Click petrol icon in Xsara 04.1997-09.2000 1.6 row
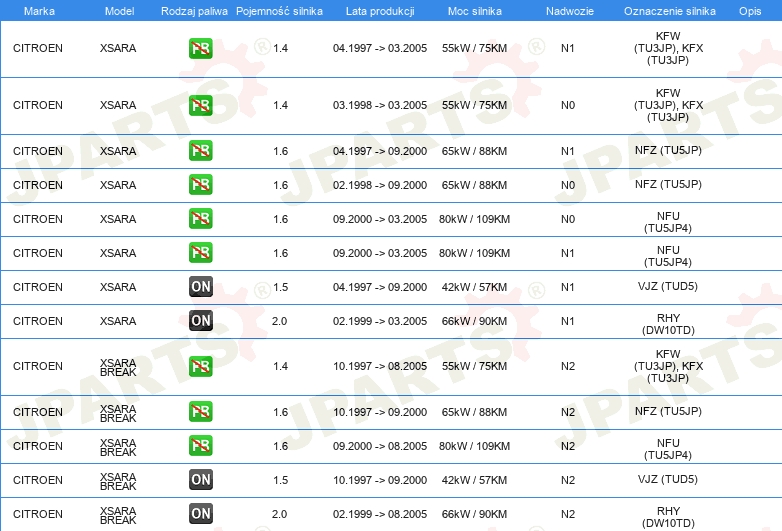The height and width of the screenshot is (531, 782). pyautogui.click(x=200, y=151)
